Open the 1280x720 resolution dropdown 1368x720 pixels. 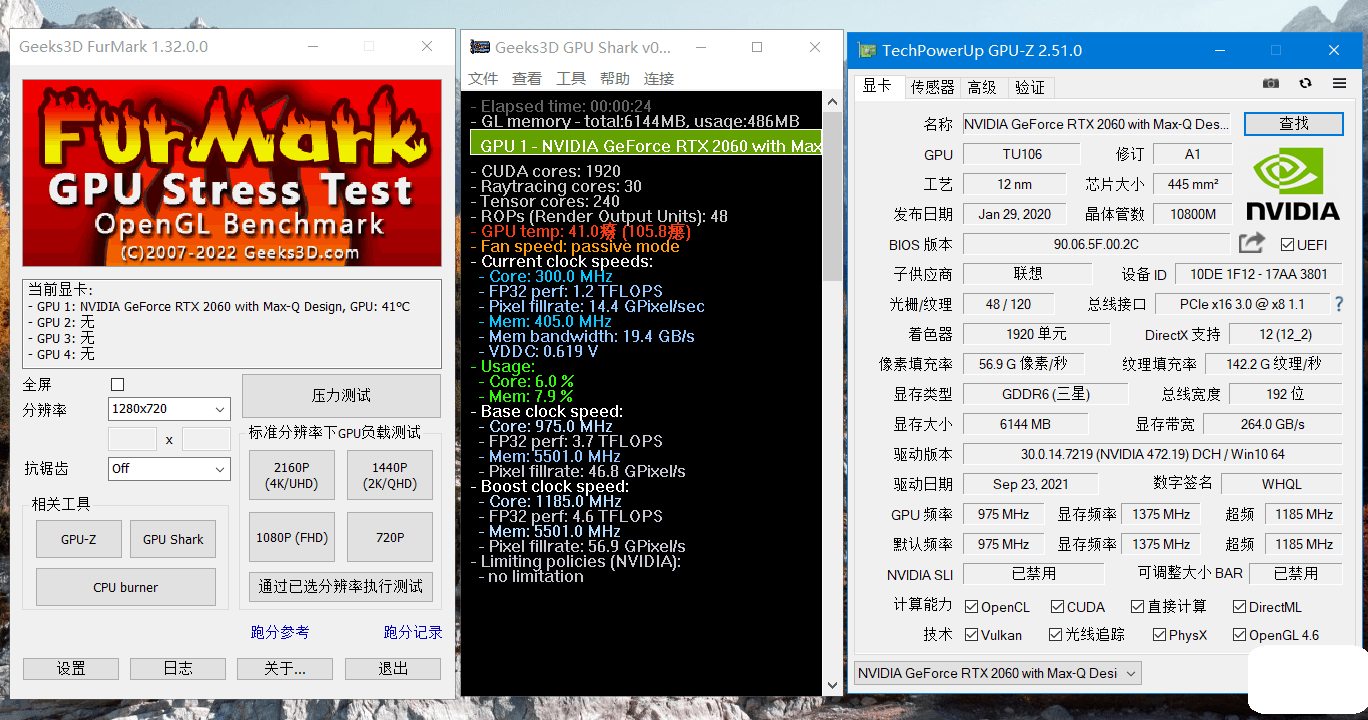[x=169, y=409]
